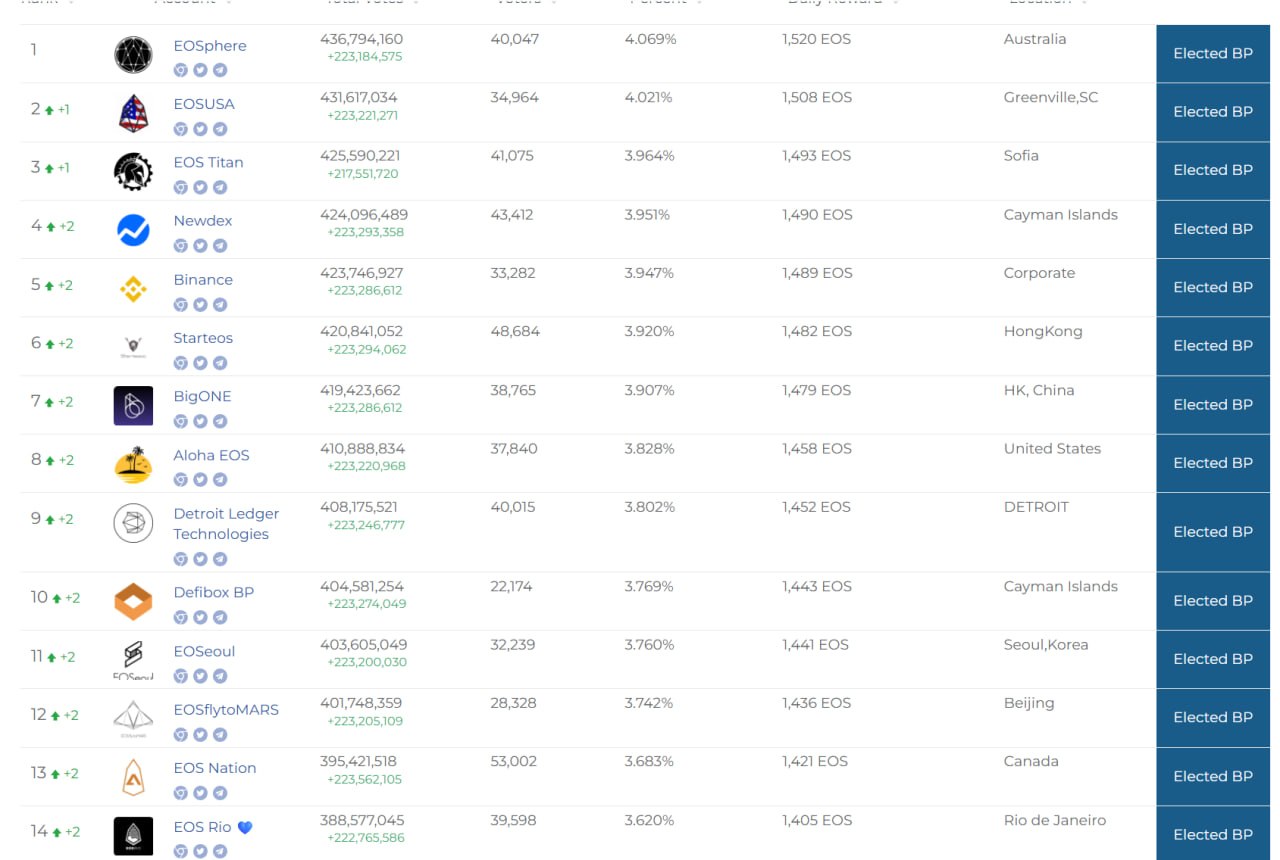Click the EOSUSA flag logo
The width and height of the screenshot is (1280, 860).
pos(133,113)
